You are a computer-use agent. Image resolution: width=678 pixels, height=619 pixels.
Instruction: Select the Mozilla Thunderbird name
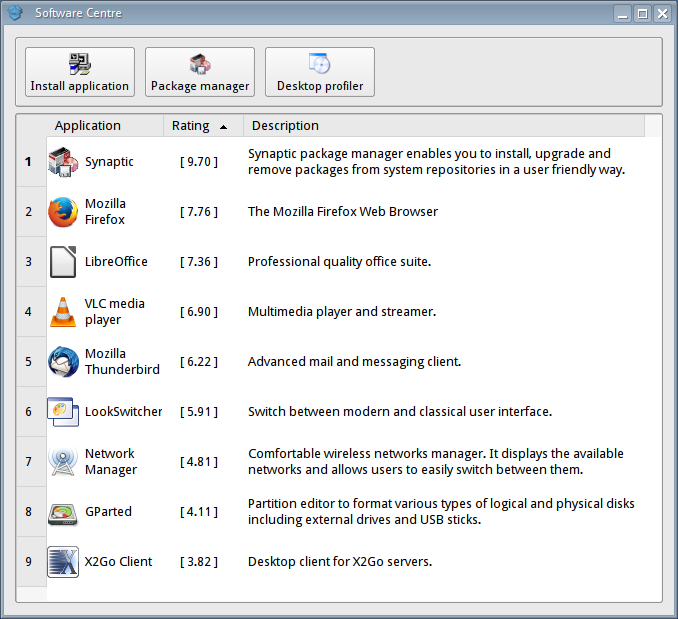click(x=122, y=362)
